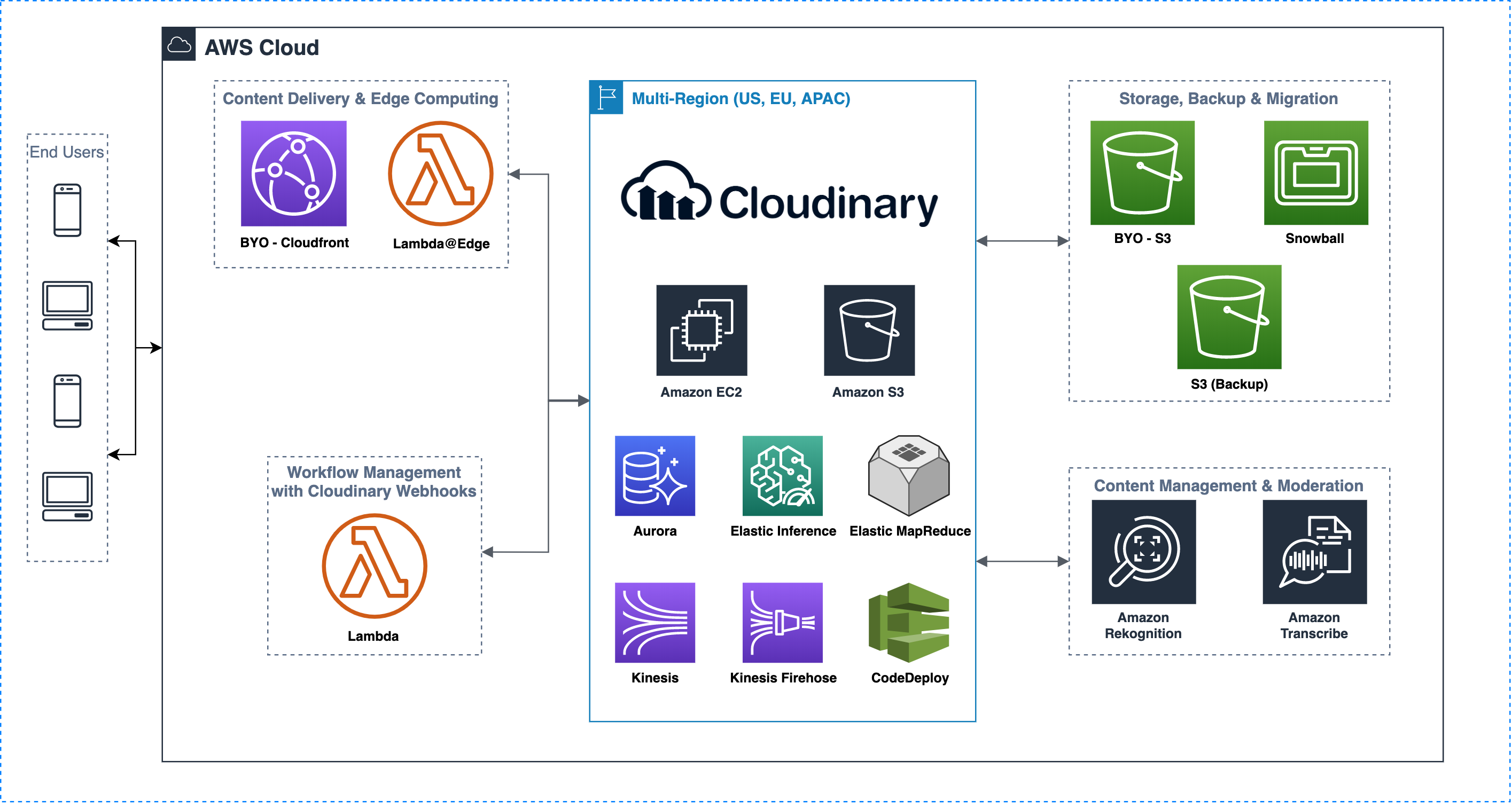Click the 'Elastic MapReduce' label
Viewport: 1512px width, 809px height.
click(x=910, y=531)
